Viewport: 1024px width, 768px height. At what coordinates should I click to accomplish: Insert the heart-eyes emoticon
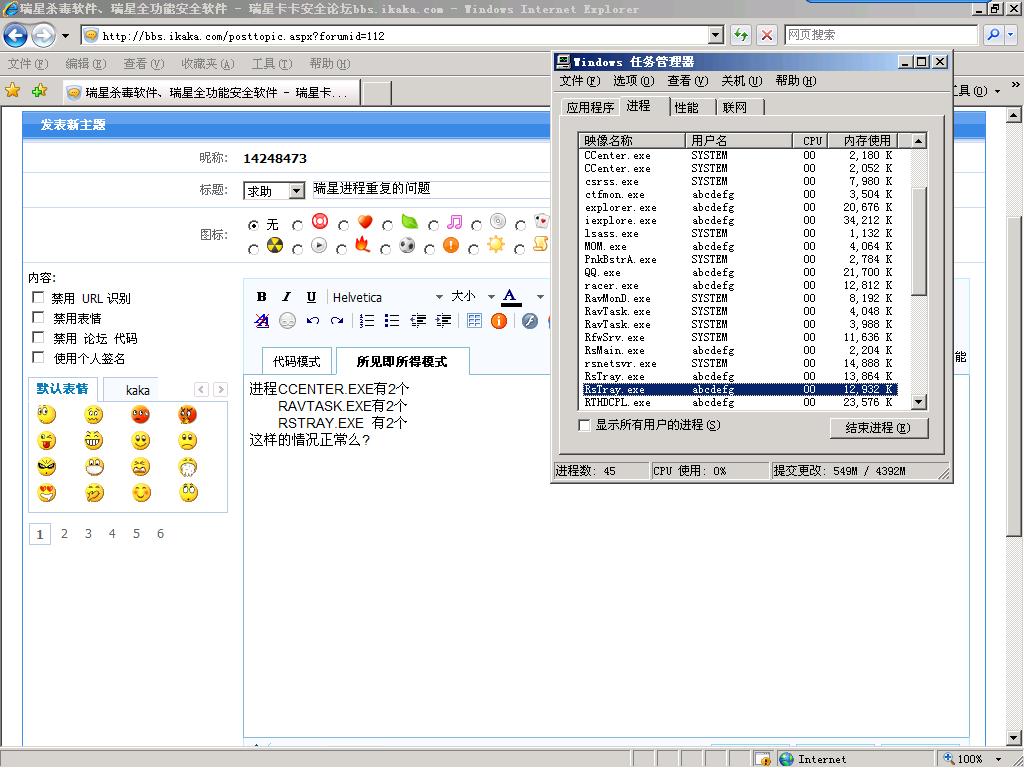tap(46, 492)
